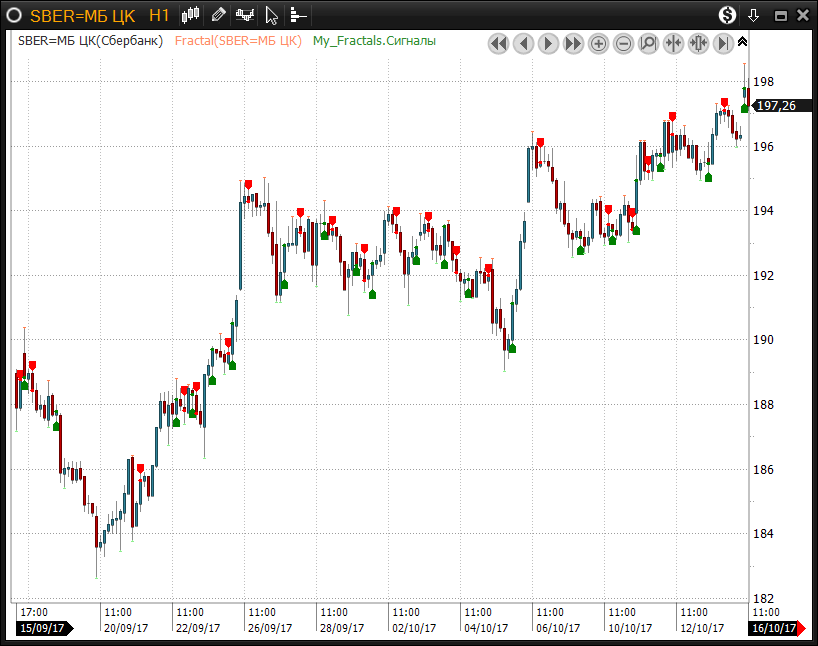This screenshot has width=818, height=646.
Task: Jump to the latest bar on chart
Action: (x=723, y=43)
